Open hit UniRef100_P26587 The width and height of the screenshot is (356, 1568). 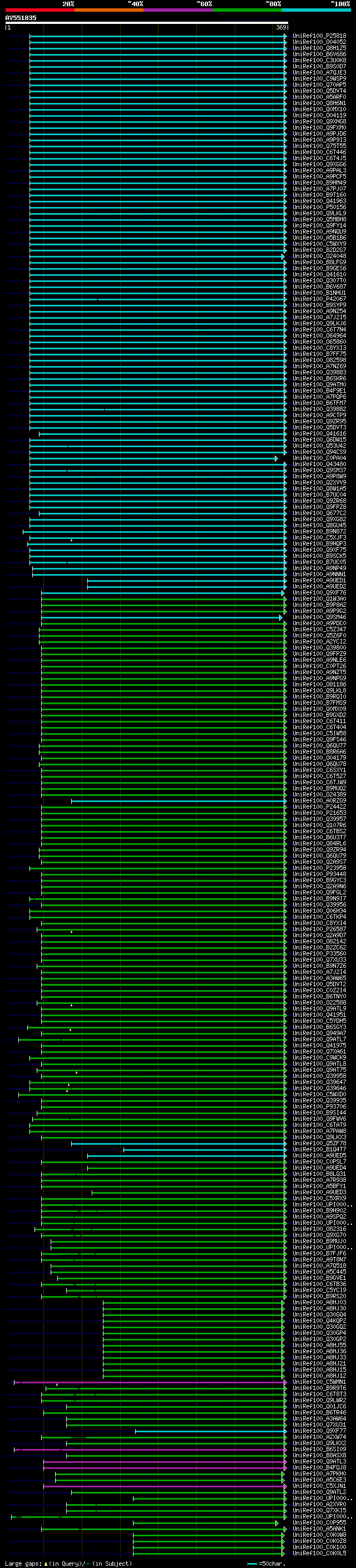319,929
